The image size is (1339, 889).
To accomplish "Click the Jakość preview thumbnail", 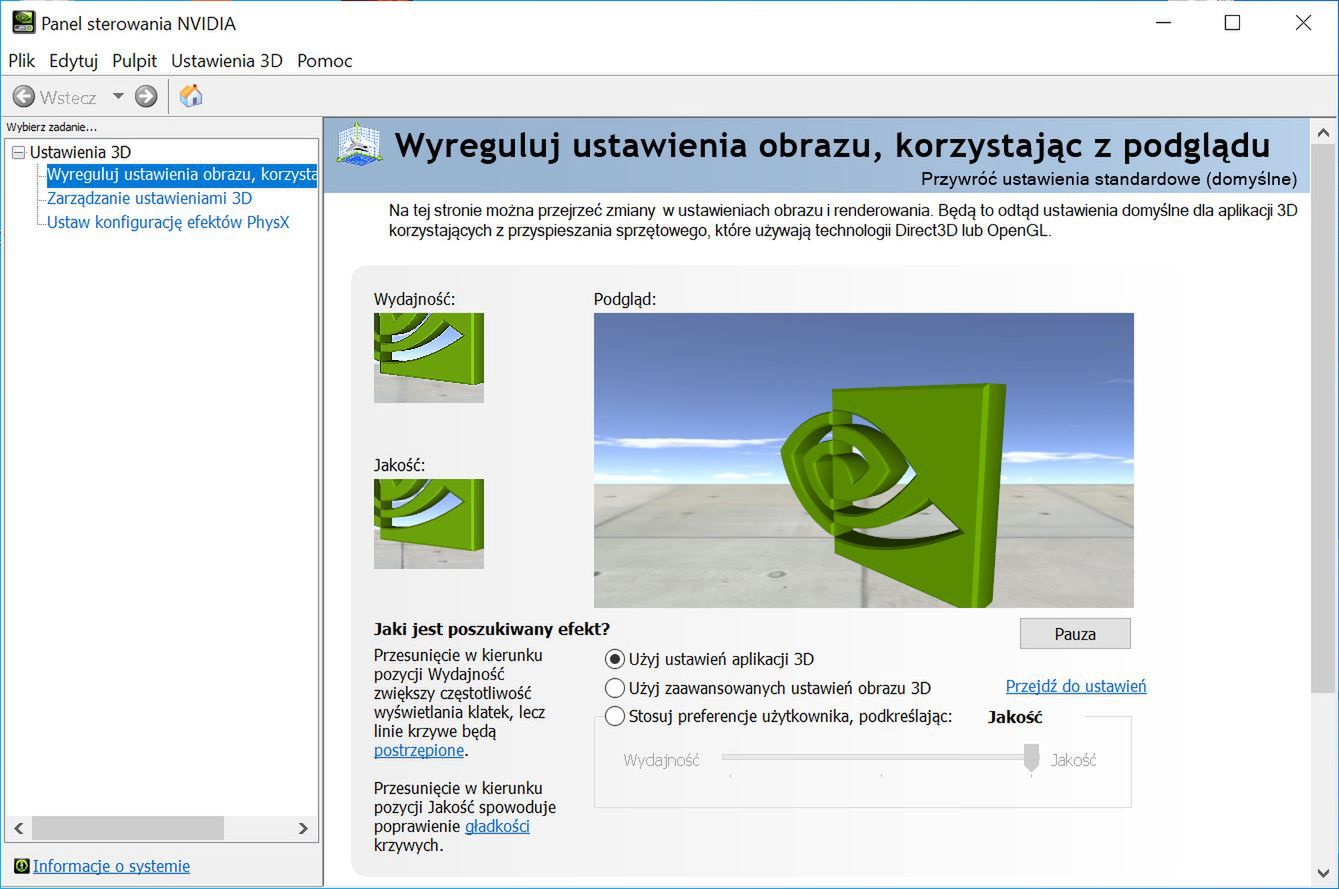I will pos(428,523).
